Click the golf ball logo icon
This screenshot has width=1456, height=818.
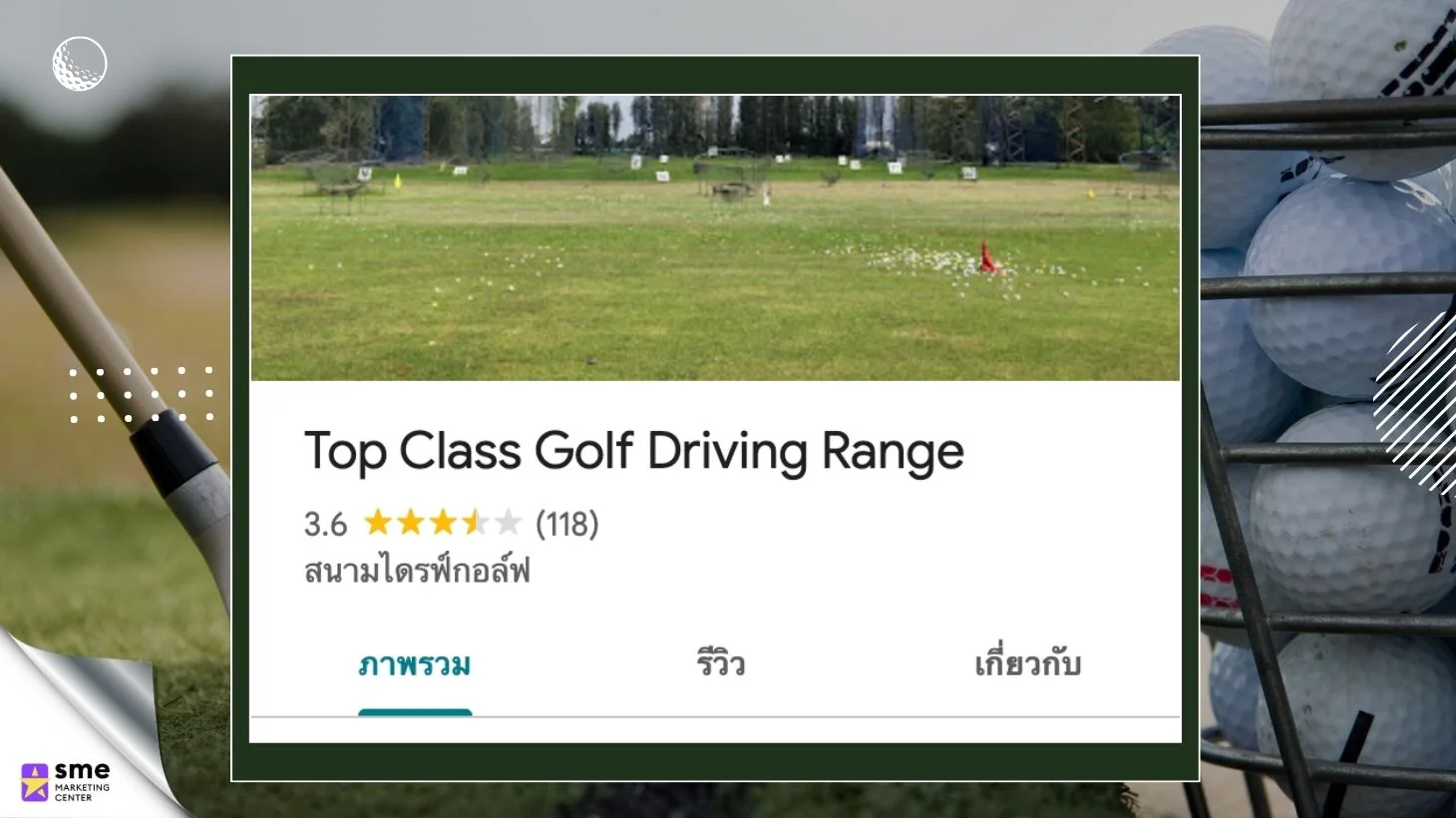pos(80,64)
